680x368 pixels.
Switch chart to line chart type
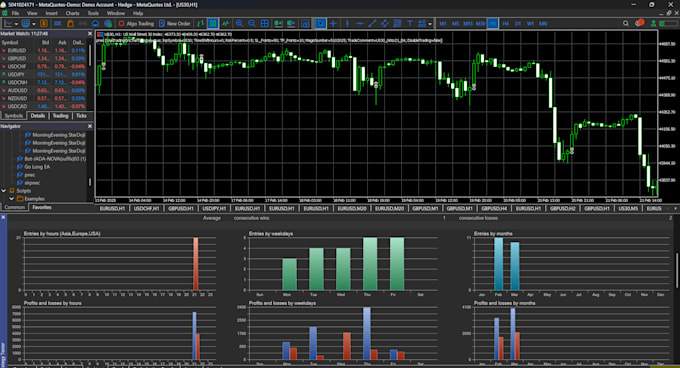[226, 23]
